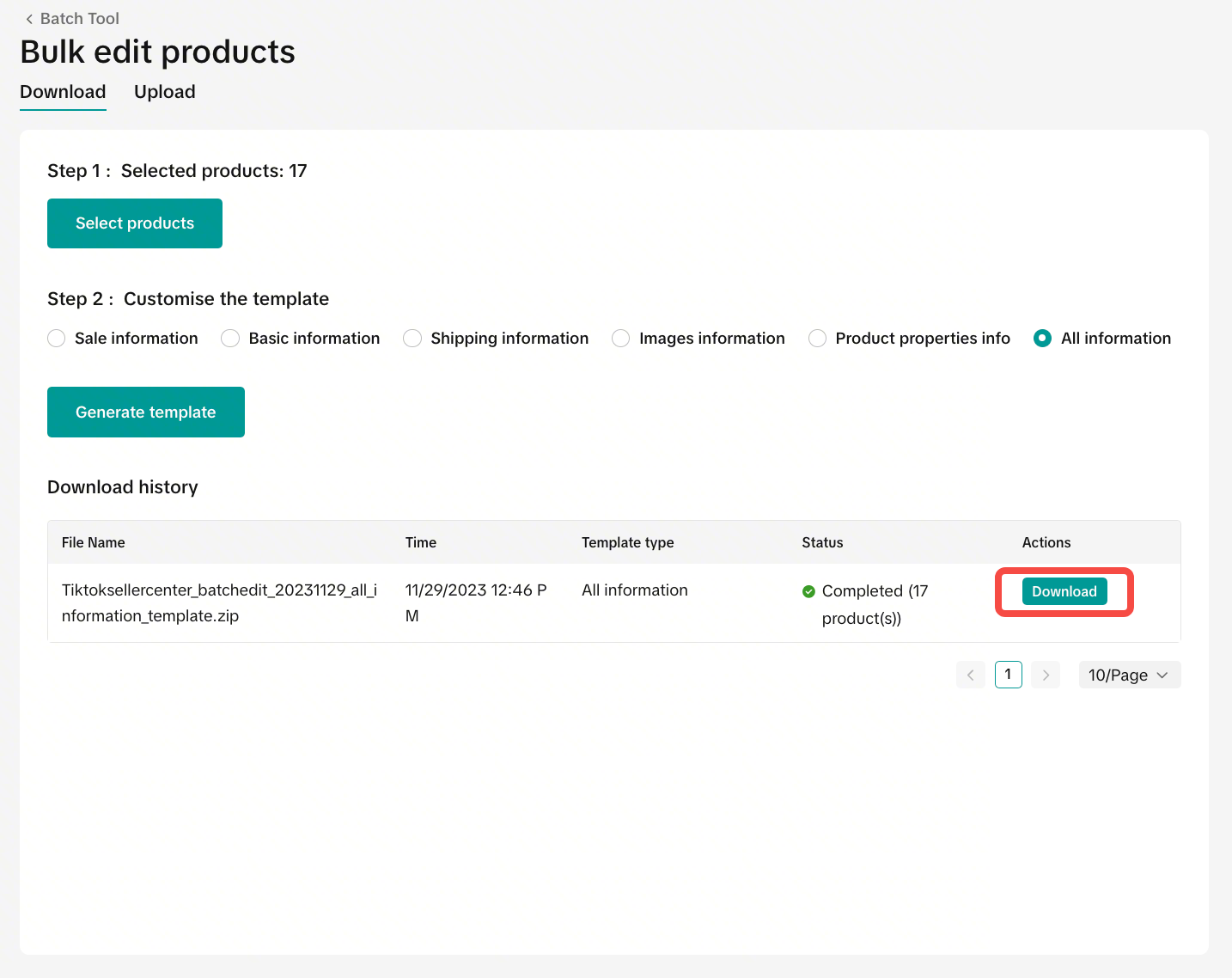Select Product properties info radio button
The width and height of the screenshot is (1232, 978).
[818, 339]
